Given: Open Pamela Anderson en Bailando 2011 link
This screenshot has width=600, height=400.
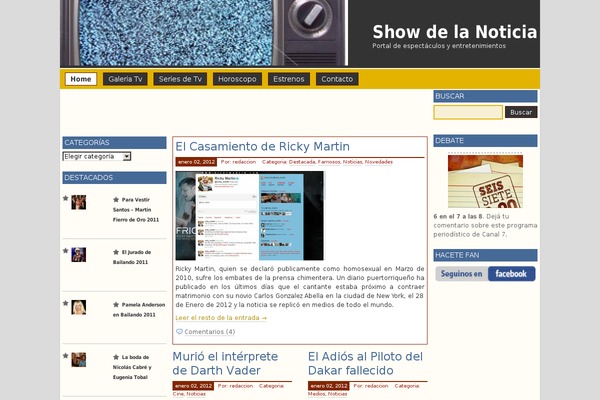Looking at the screenshot, I should click(139, 310).
